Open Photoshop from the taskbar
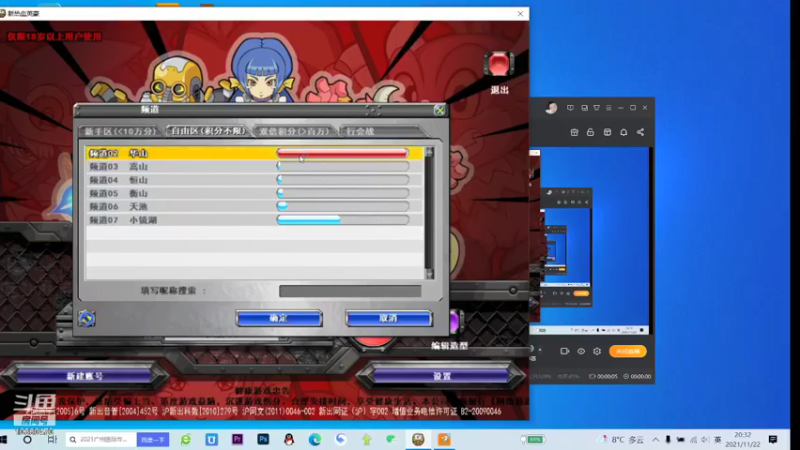 click(263, 439)
